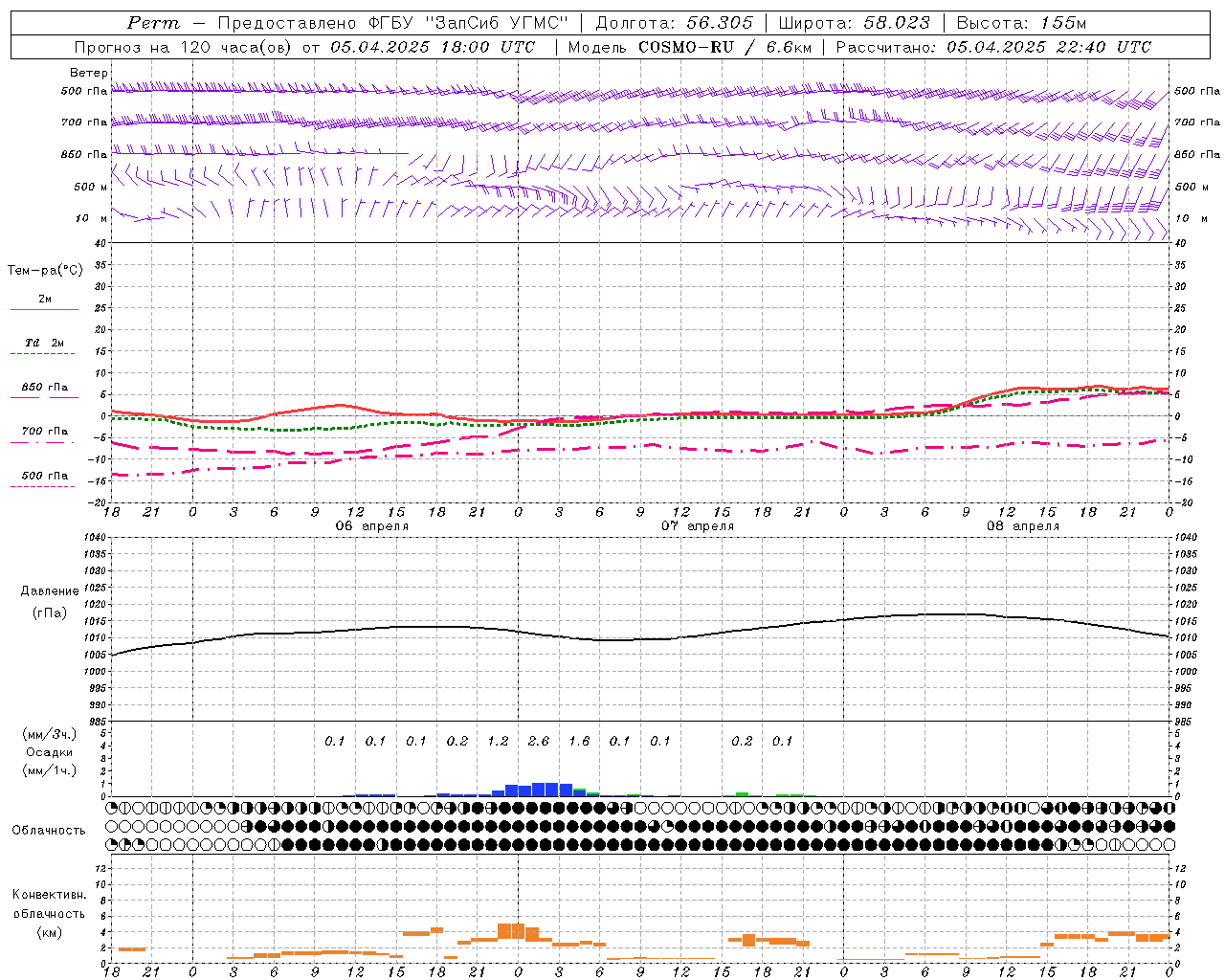Click the 'Осадки' precipitation label

pos(50,752)
